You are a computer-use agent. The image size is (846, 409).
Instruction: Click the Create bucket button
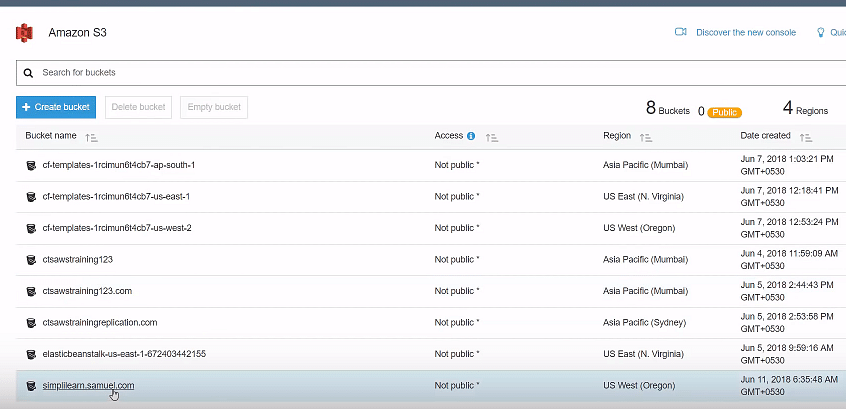[x=56, y=107]
